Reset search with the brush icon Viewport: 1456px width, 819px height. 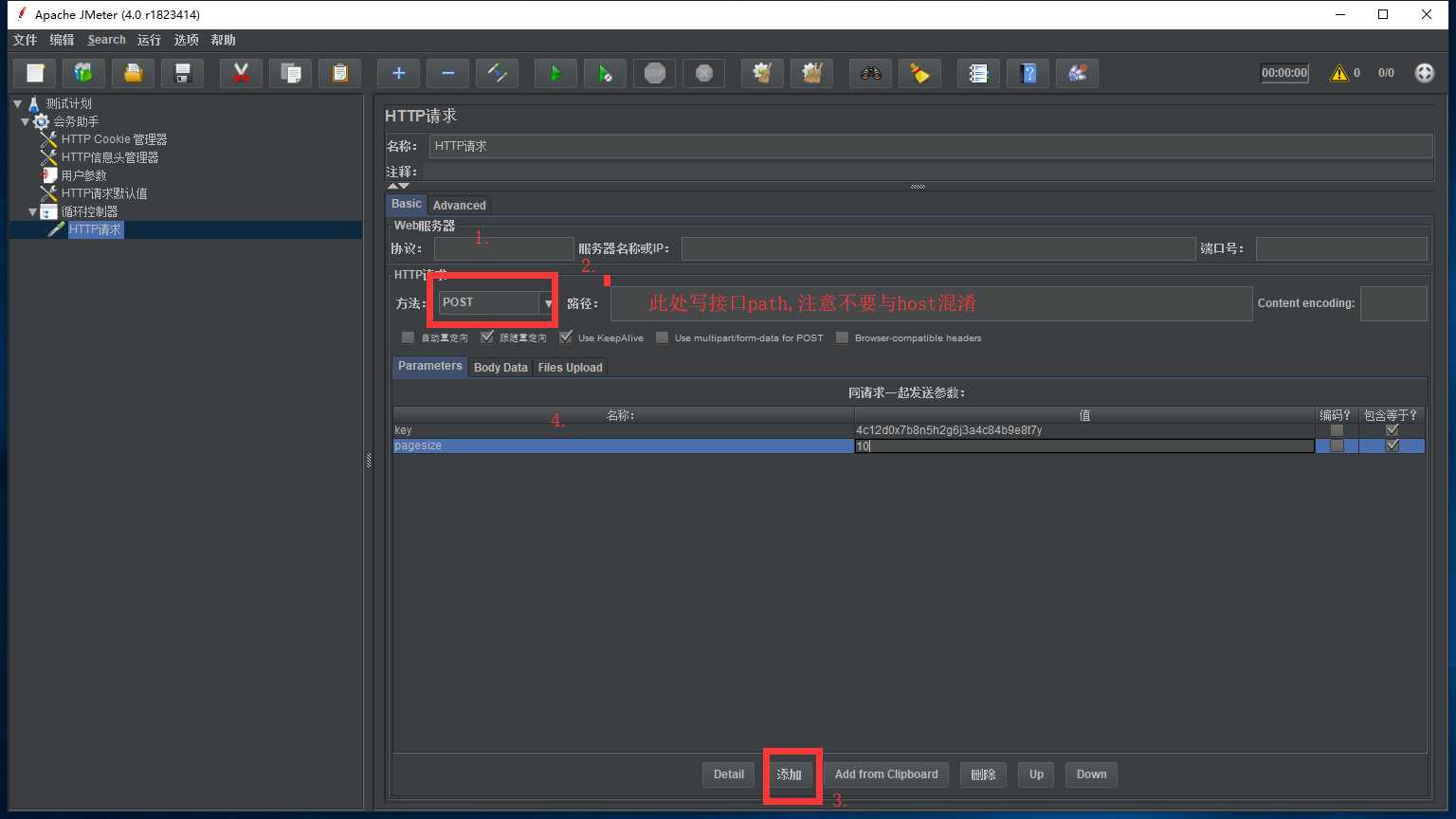[919, 73]
